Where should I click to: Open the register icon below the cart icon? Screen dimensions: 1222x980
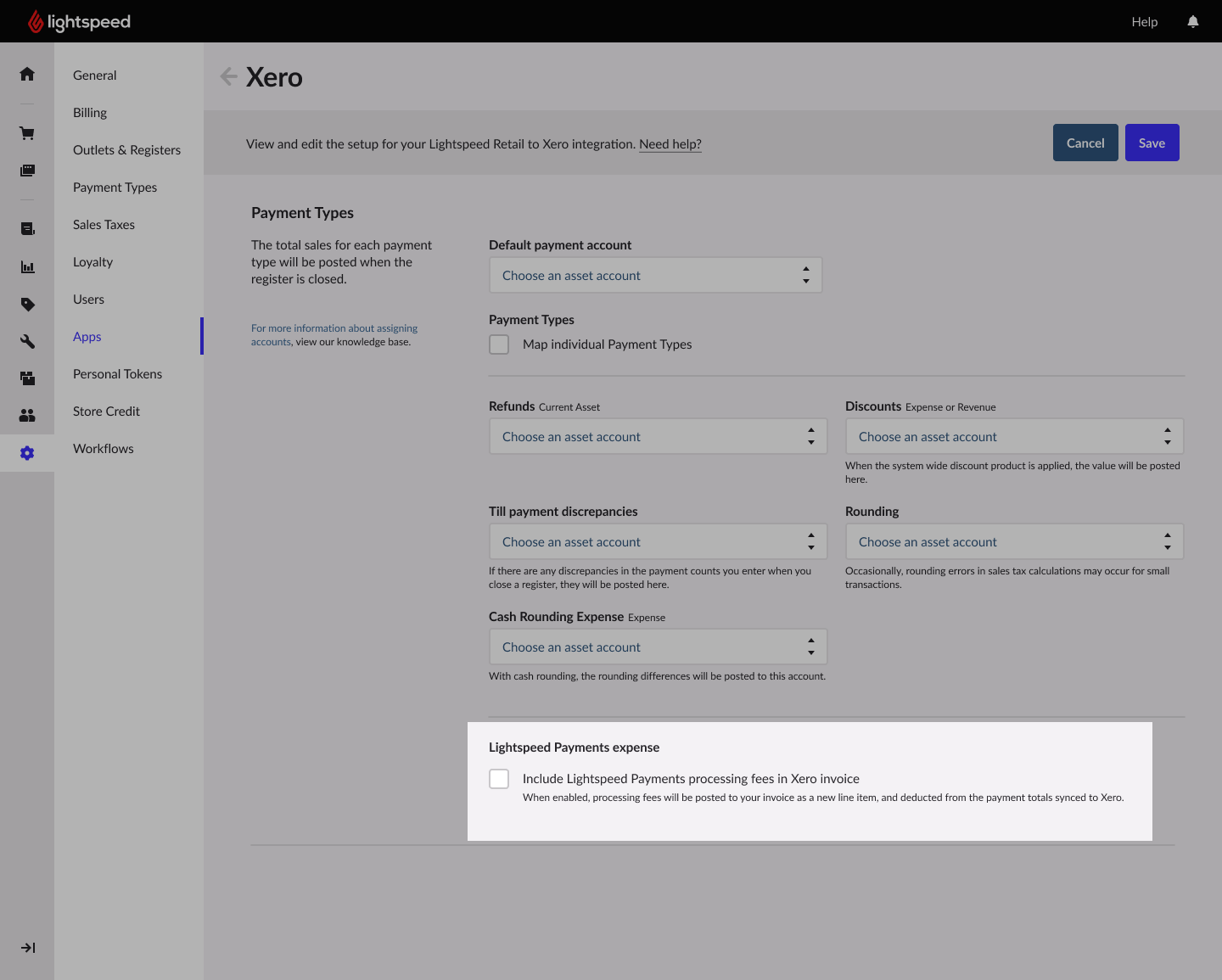(27, 171)
